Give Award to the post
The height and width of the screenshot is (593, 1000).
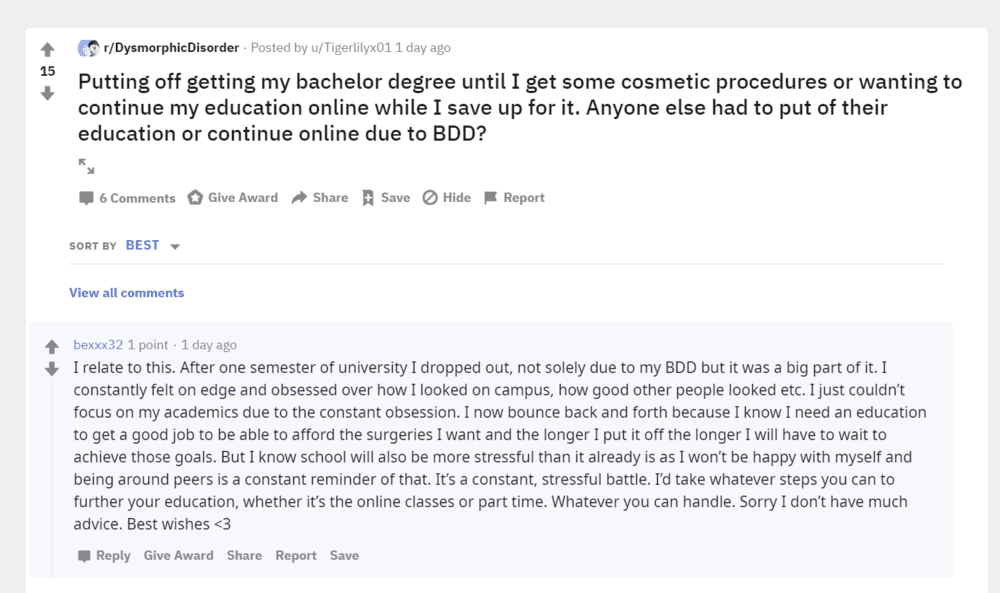[233, 198]
